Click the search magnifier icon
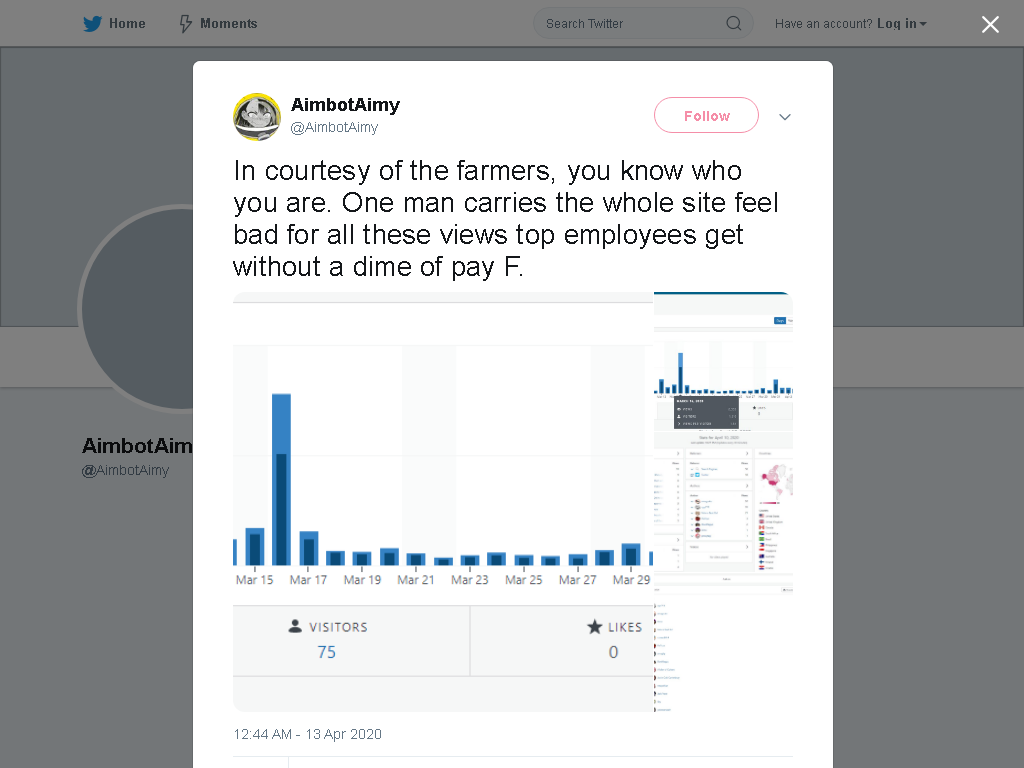 (x=733, y=24)
